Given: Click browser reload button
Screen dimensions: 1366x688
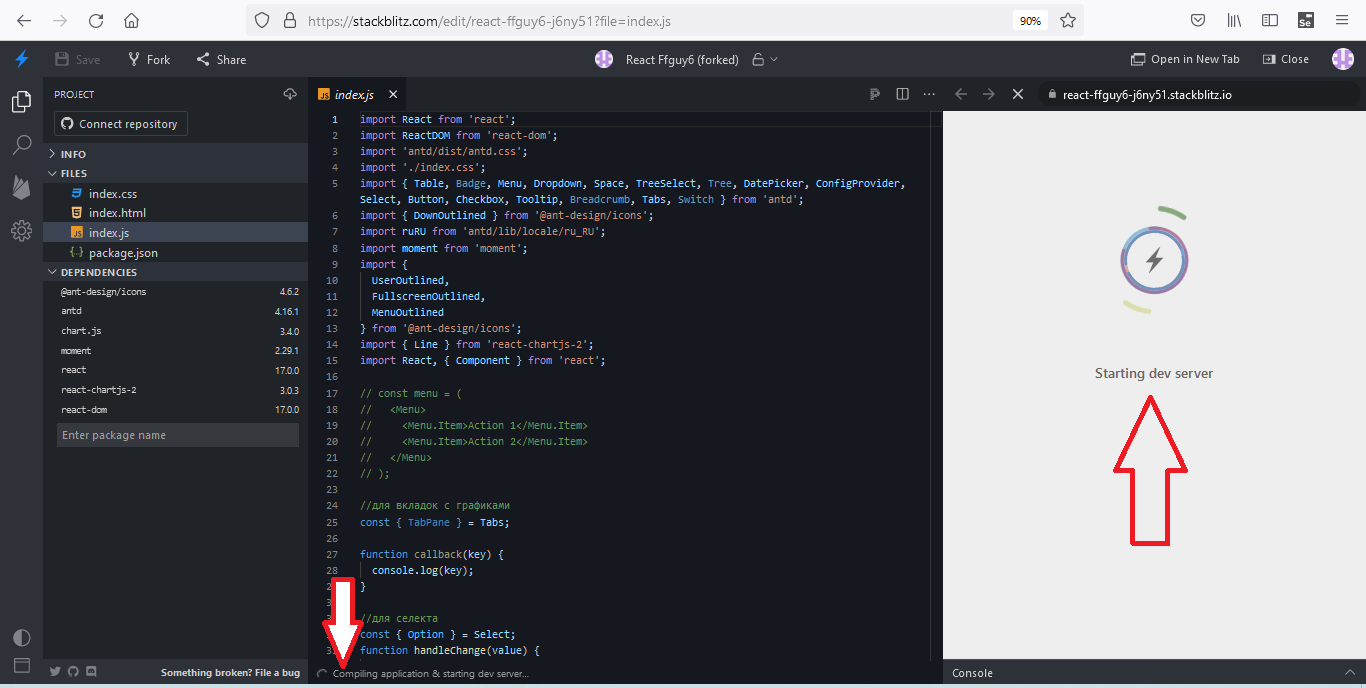Looking at the screenshot, I should (96, 20).
